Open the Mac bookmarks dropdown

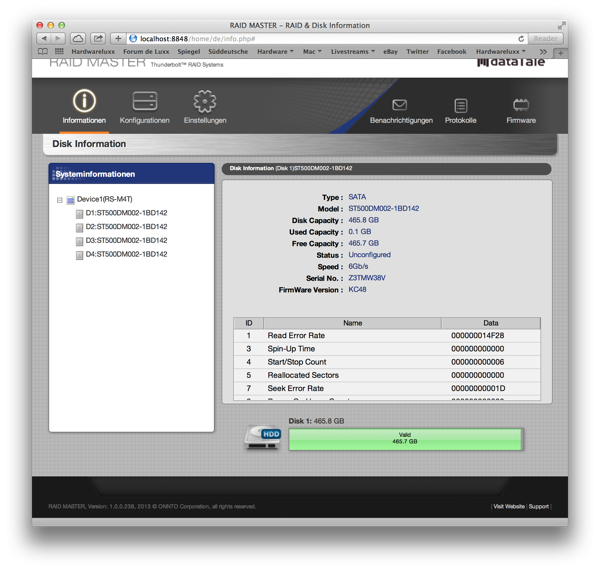(312, 51)
